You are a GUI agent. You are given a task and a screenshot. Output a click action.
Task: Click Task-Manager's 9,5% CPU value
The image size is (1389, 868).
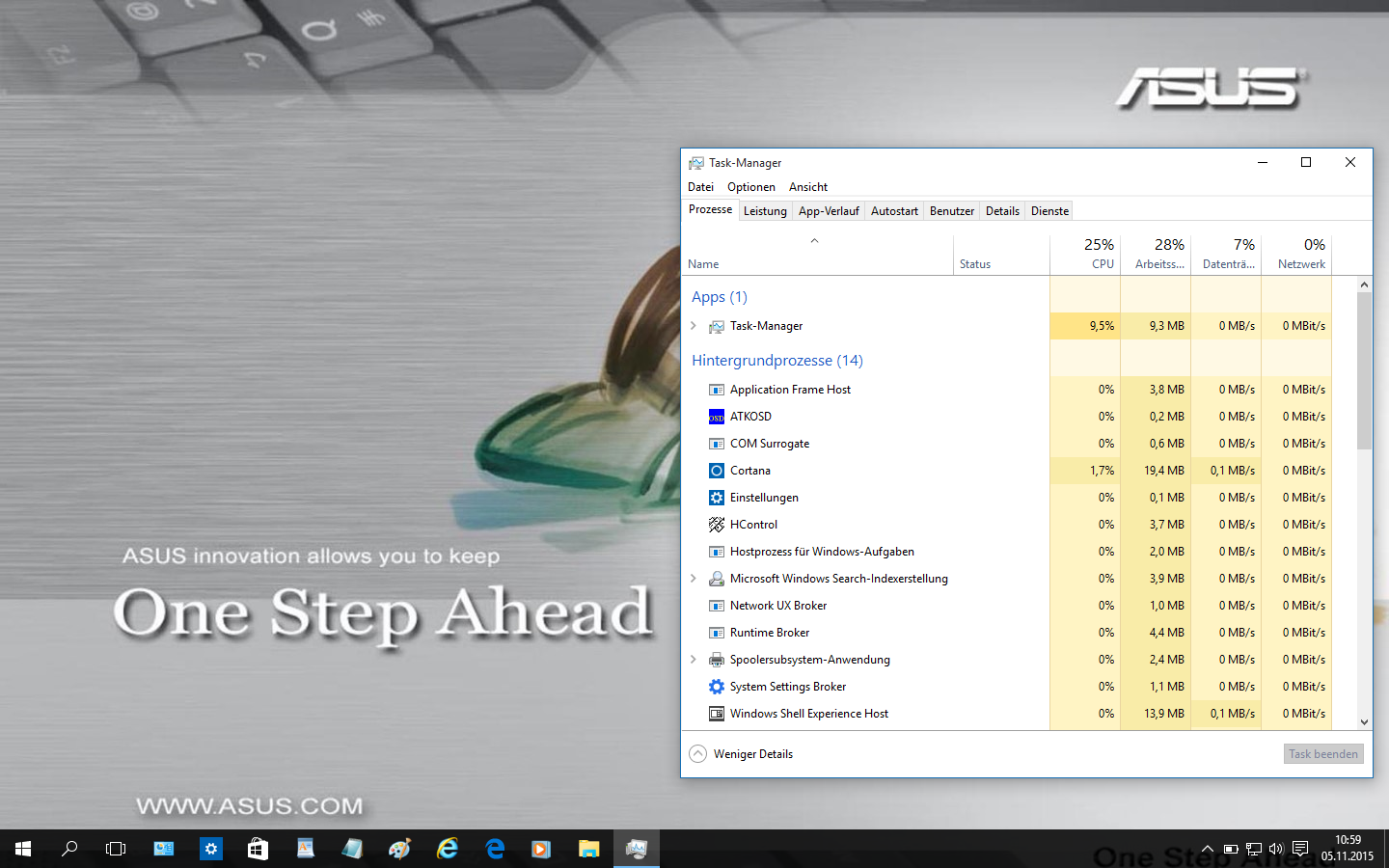(x=1102, y=326)
